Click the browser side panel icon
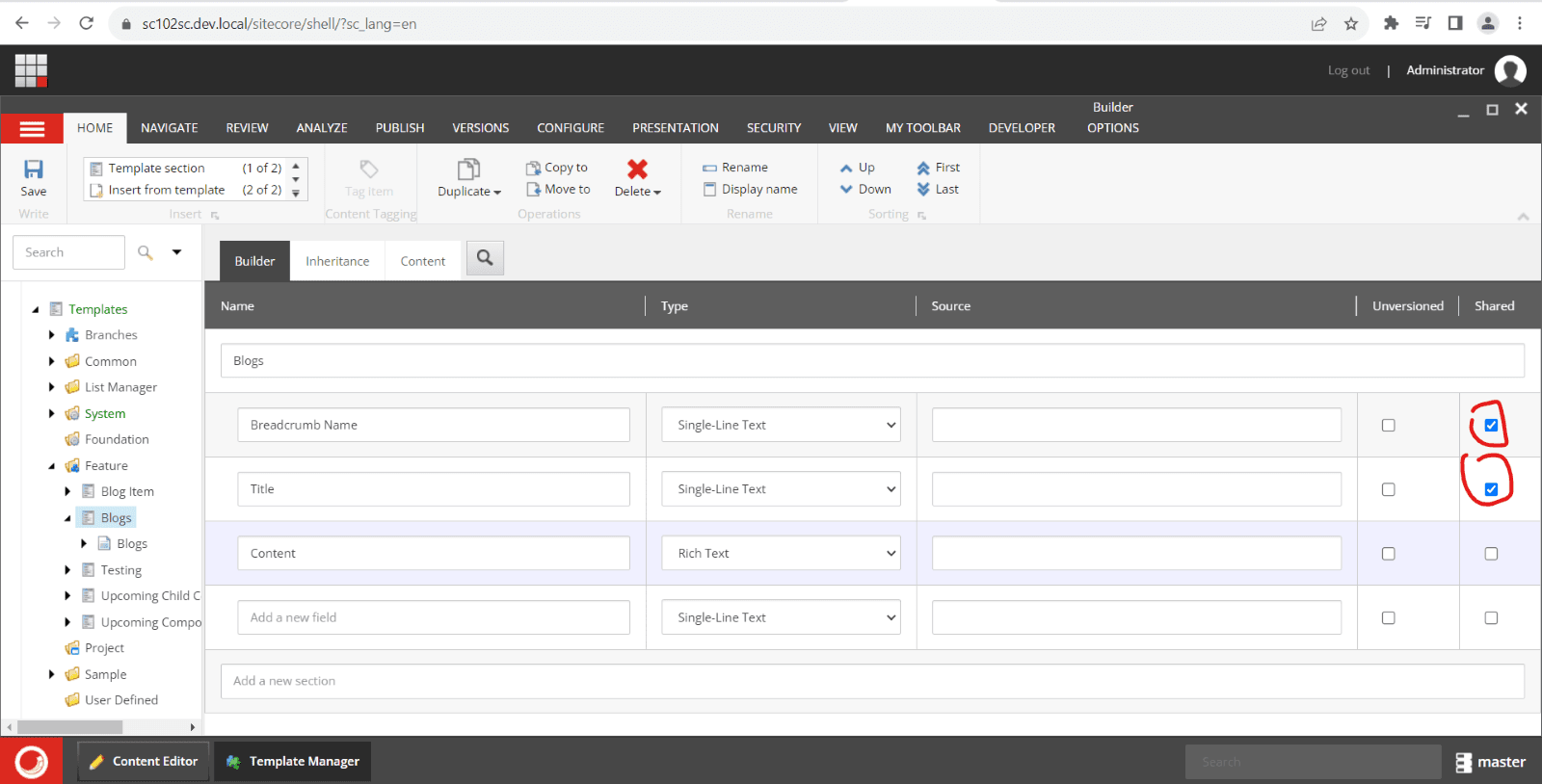 pos(1455,23)
